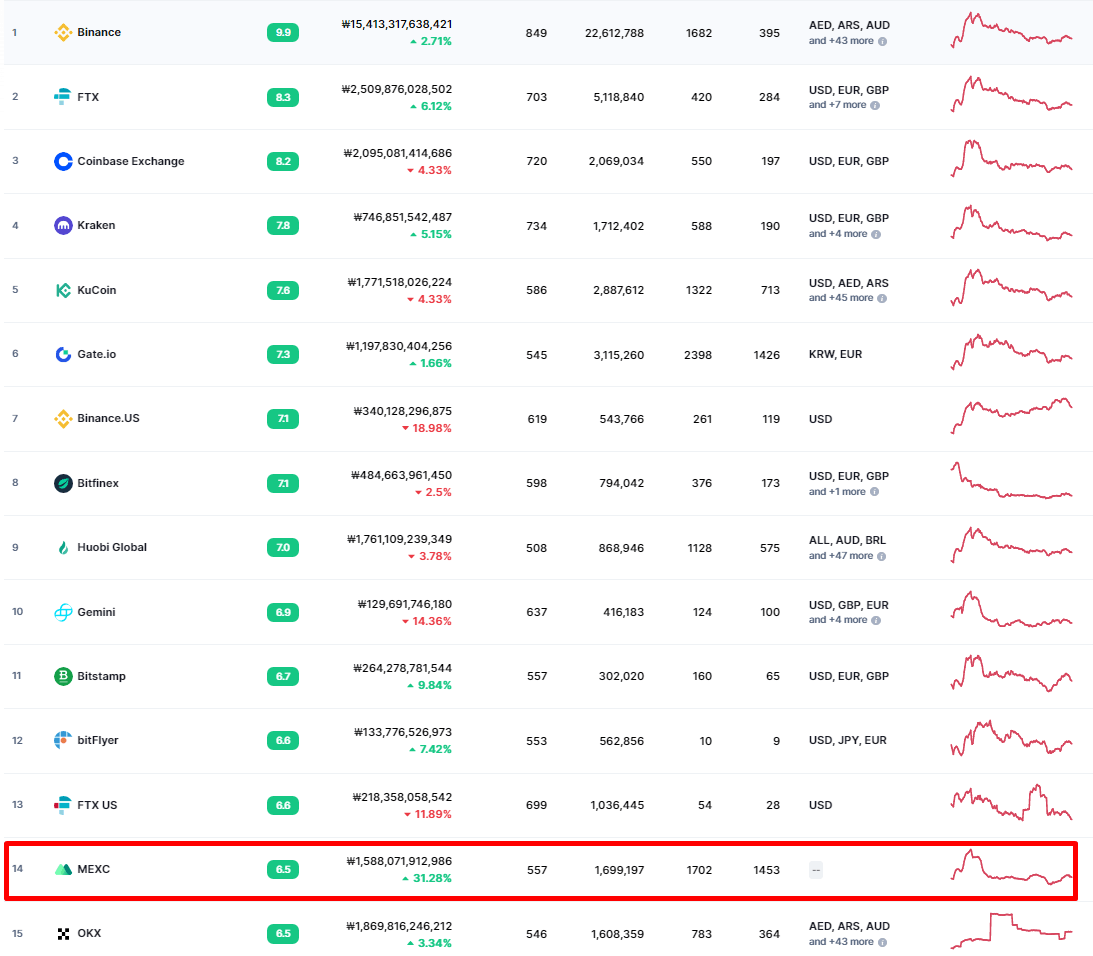
Task: Click info icon beside KuCoin's +45 more
Action: (882, 298)
